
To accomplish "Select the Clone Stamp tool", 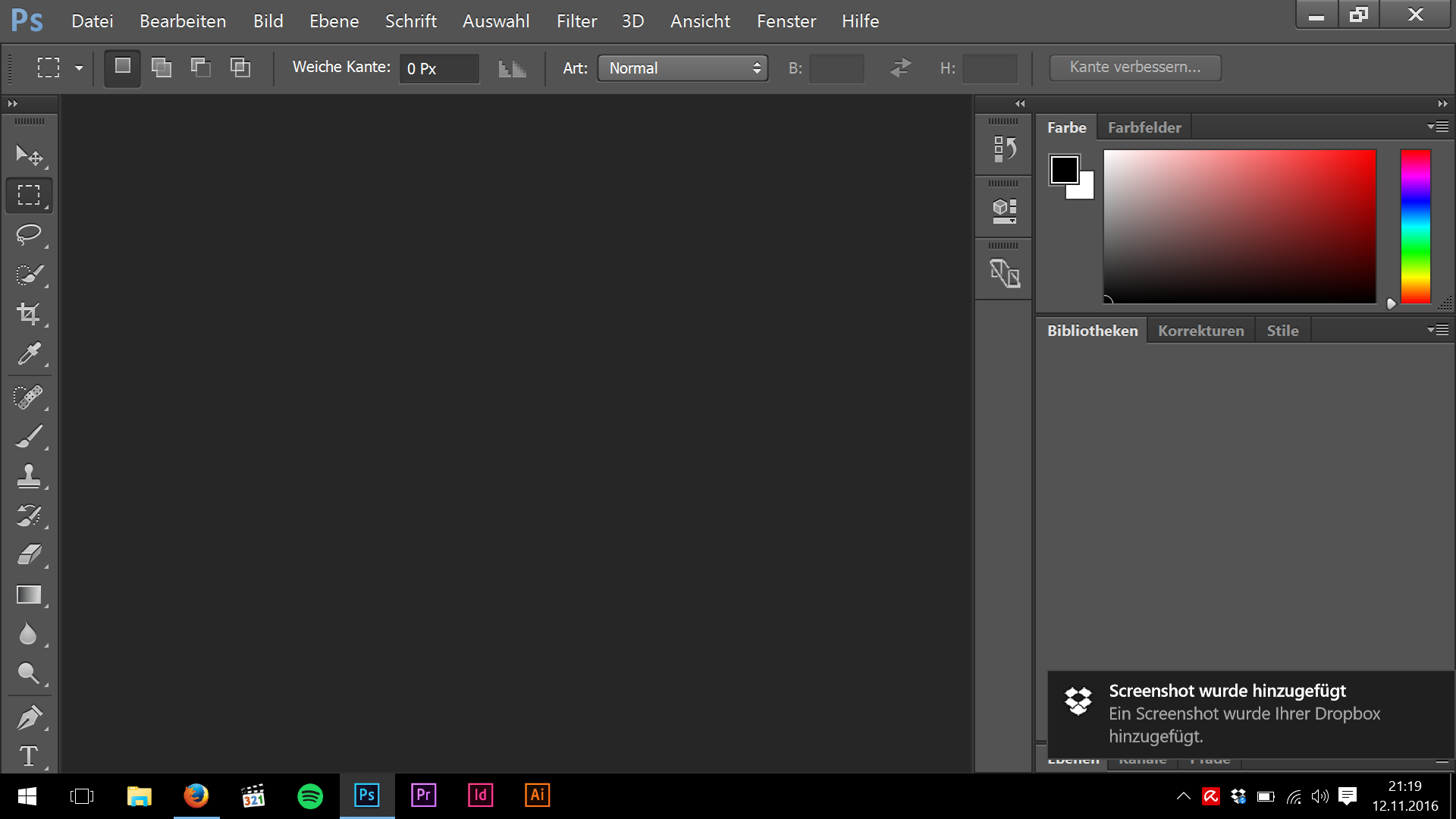I will [29, 476].
